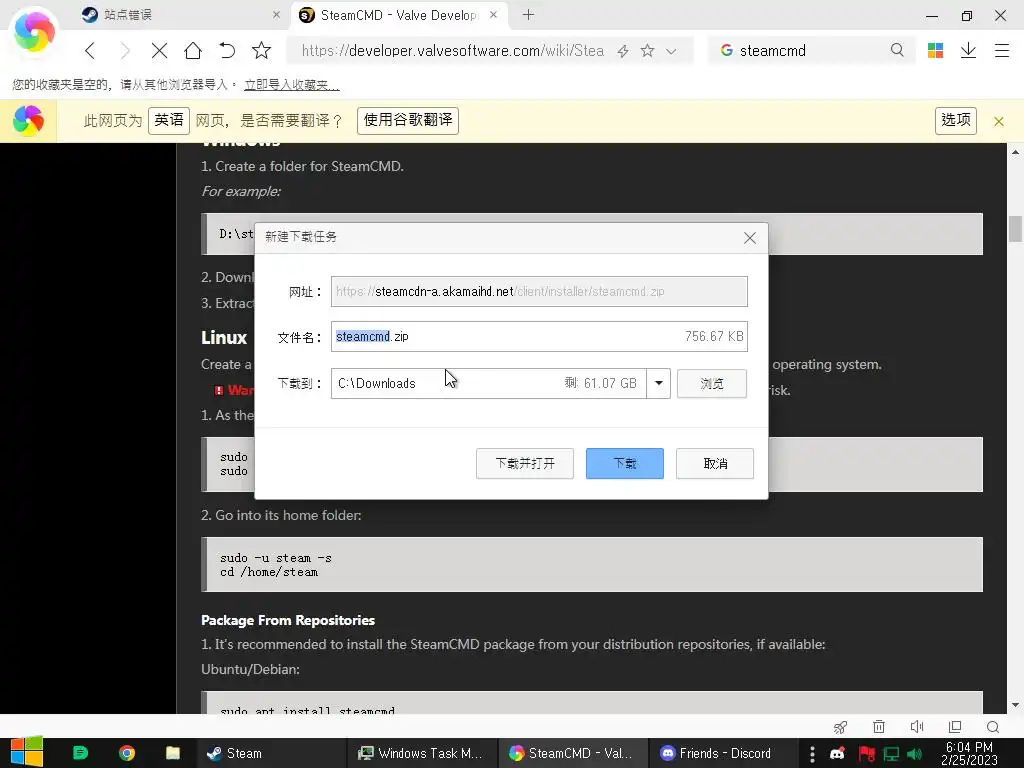Click 取消 cancel button
The height and width of the screenshot is (768, 1024).
pyautogui.click(x=715, y=463)
